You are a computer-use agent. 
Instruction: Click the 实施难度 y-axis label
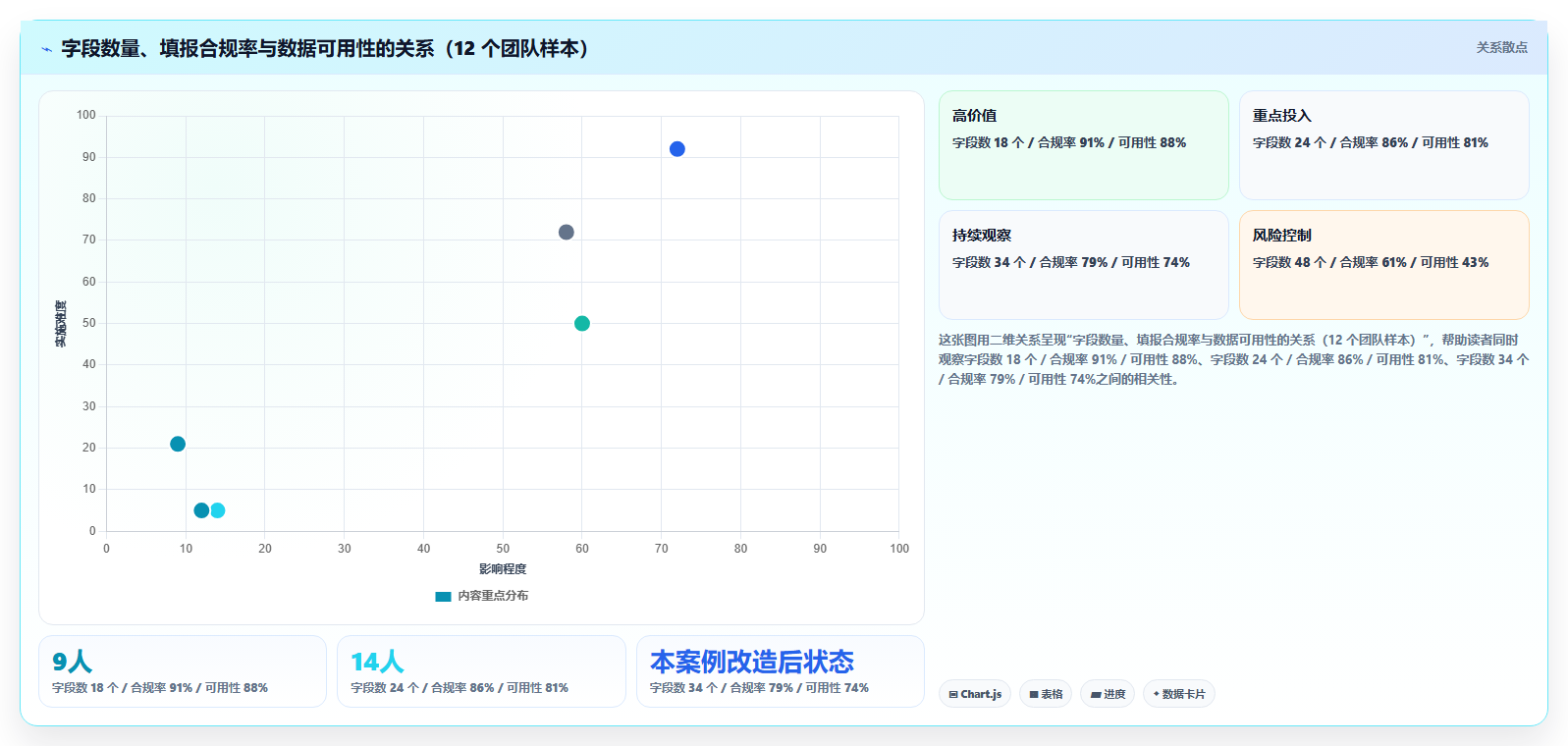point(61,324)
